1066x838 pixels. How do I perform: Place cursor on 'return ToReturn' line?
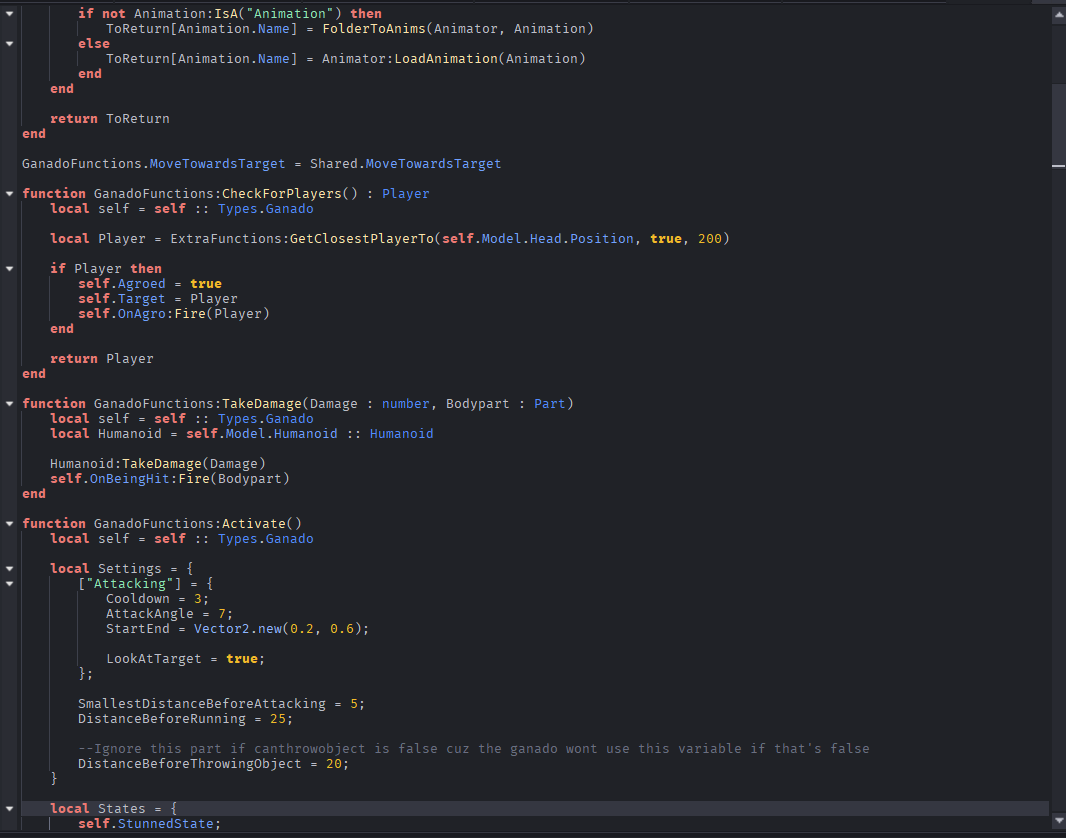pyautogui.click(x=109, y=118)
